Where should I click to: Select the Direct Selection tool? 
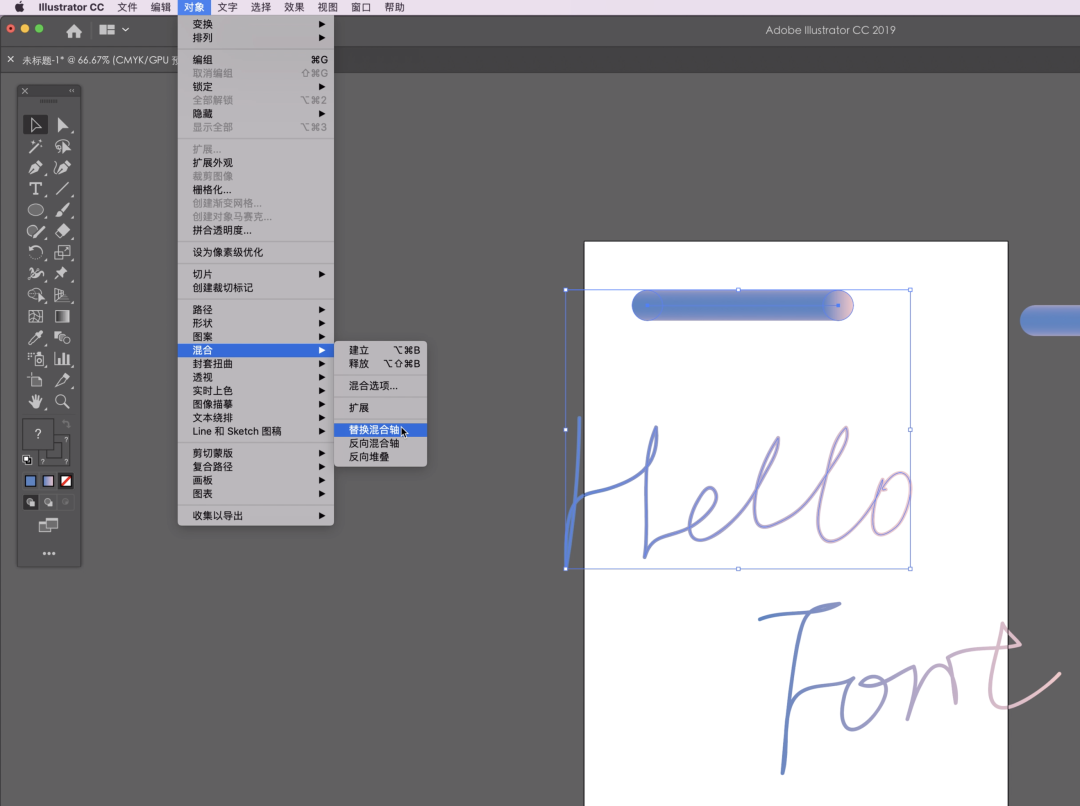coord(62,125)
